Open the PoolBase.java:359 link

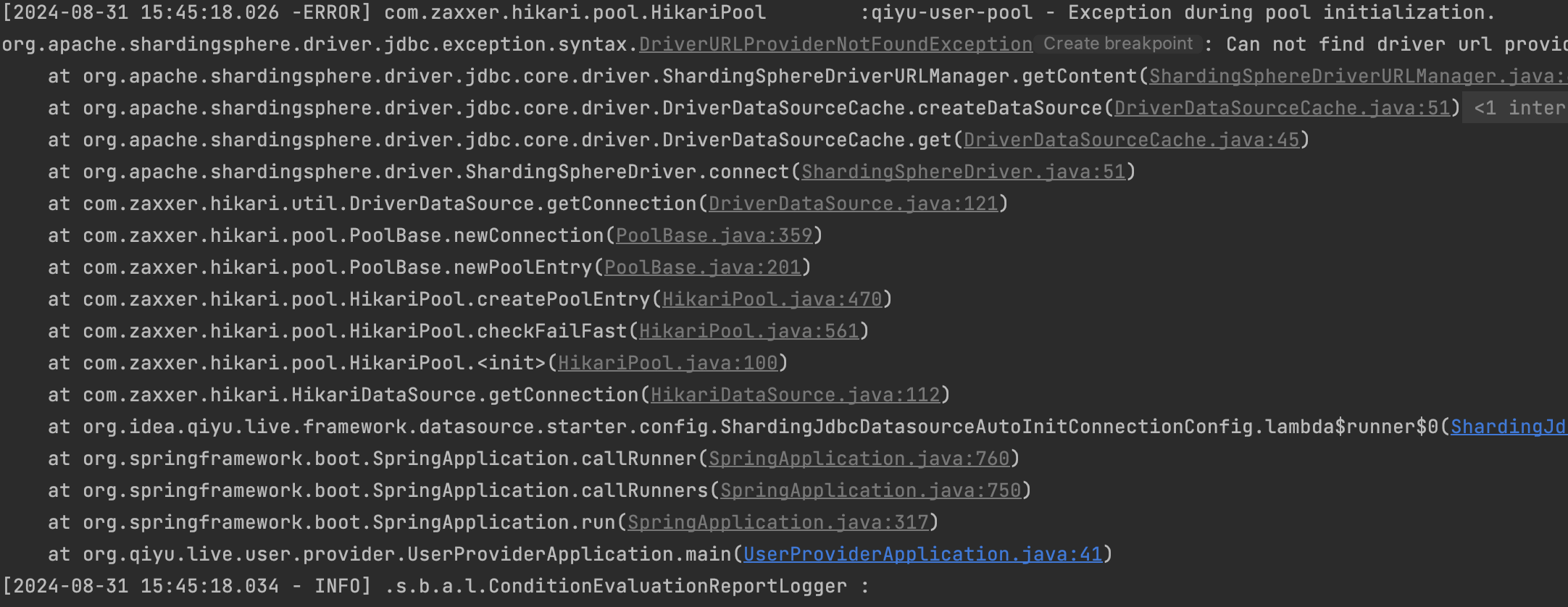(714, 235)
